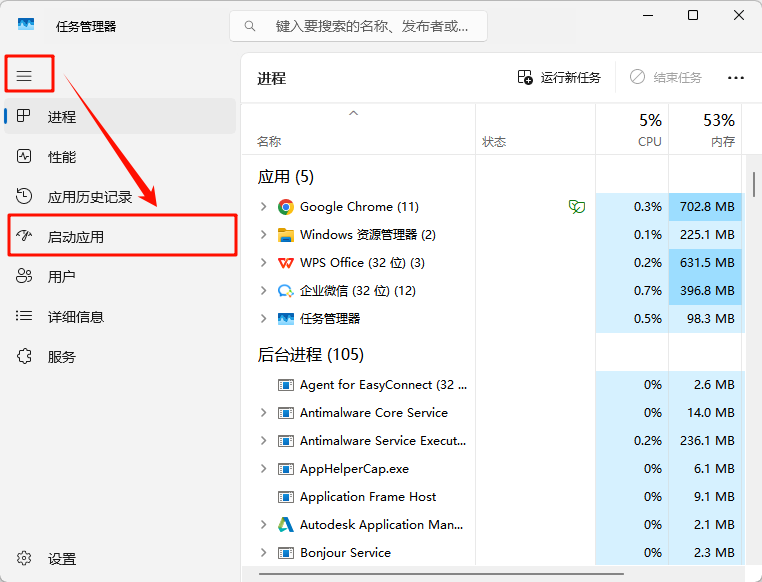762x582 pixels.
Task: Click the WPS Office app icon
Action: (x=286, y=263)
